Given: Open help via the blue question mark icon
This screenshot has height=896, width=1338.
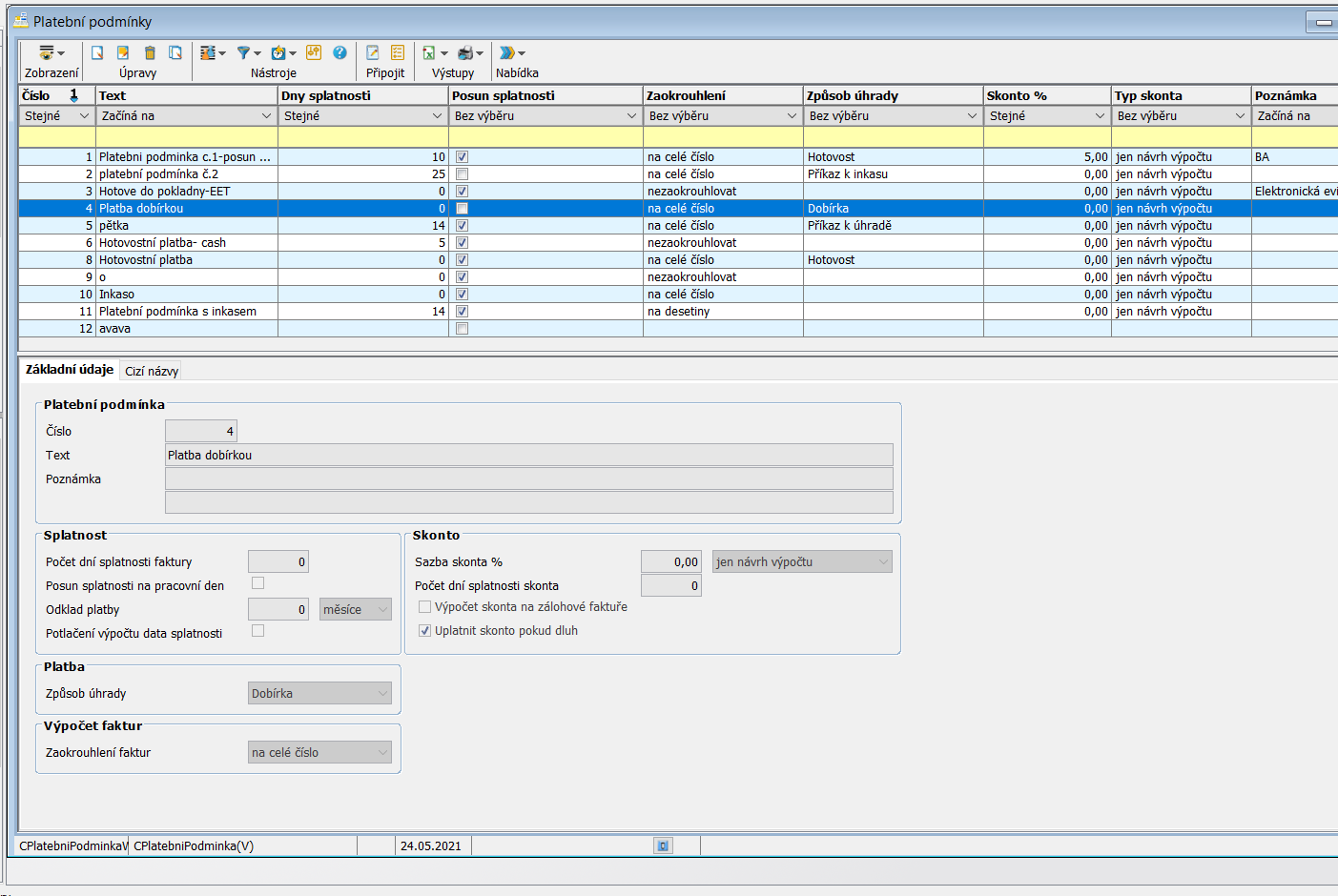Looking at the screenshot, I should click(x=340, y=53).
